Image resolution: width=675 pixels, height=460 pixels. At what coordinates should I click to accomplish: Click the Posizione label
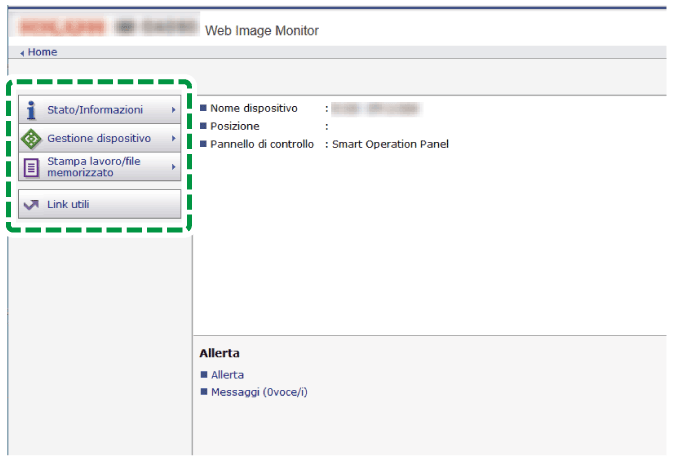235,126
